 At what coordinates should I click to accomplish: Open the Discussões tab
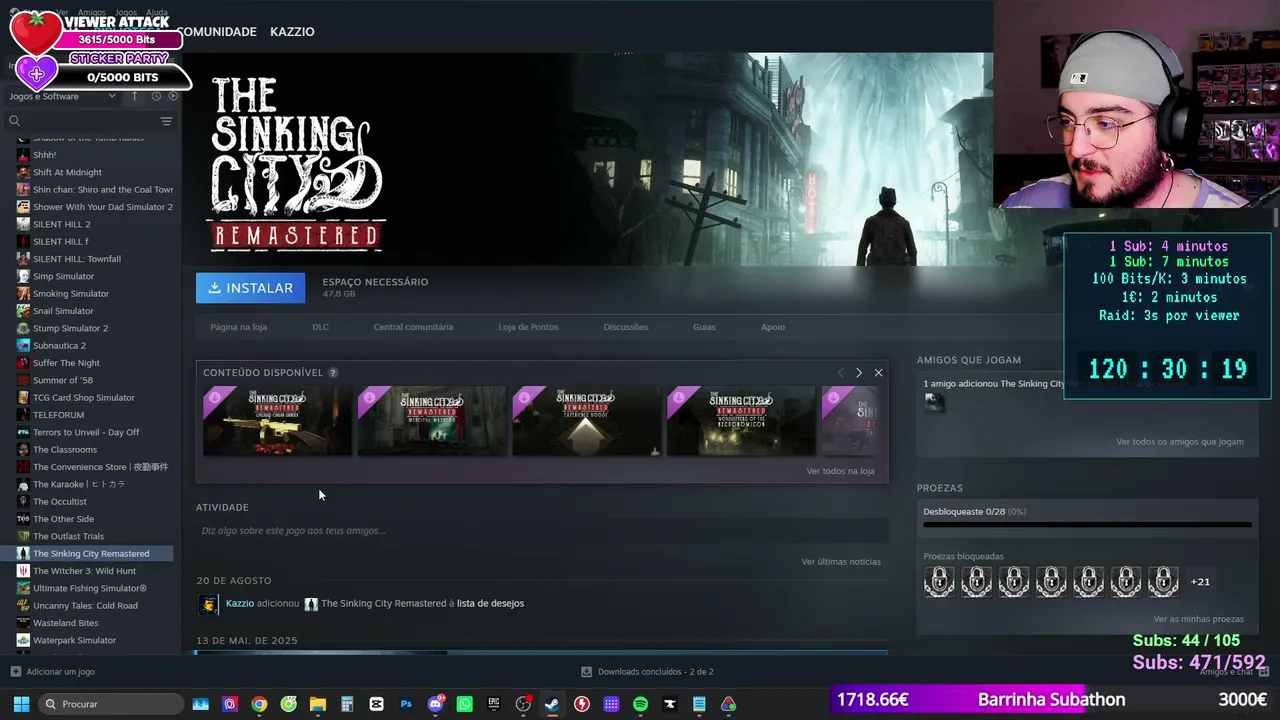tap(626, 327)
